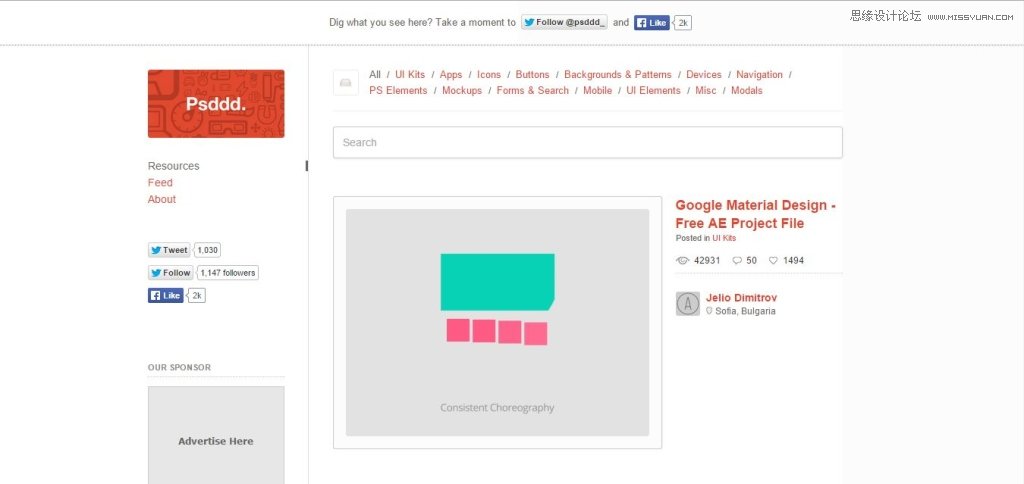This screenshot has width=1024, height=484.
Task: Click the Advertise Here sponsor box
Action: pyautogui.click(x=216, y=436)
